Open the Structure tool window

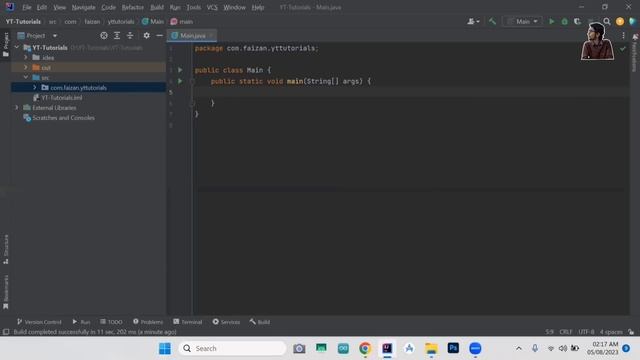point(6,249)
